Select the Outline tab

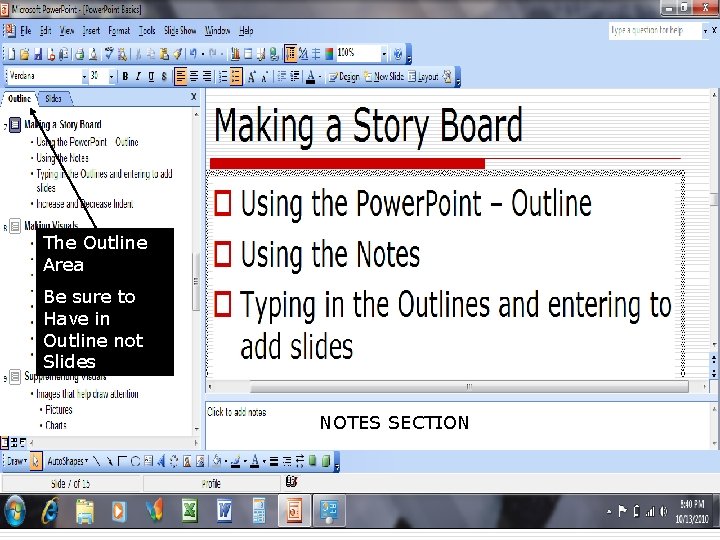pyautogui.click(x=20, y=98)
